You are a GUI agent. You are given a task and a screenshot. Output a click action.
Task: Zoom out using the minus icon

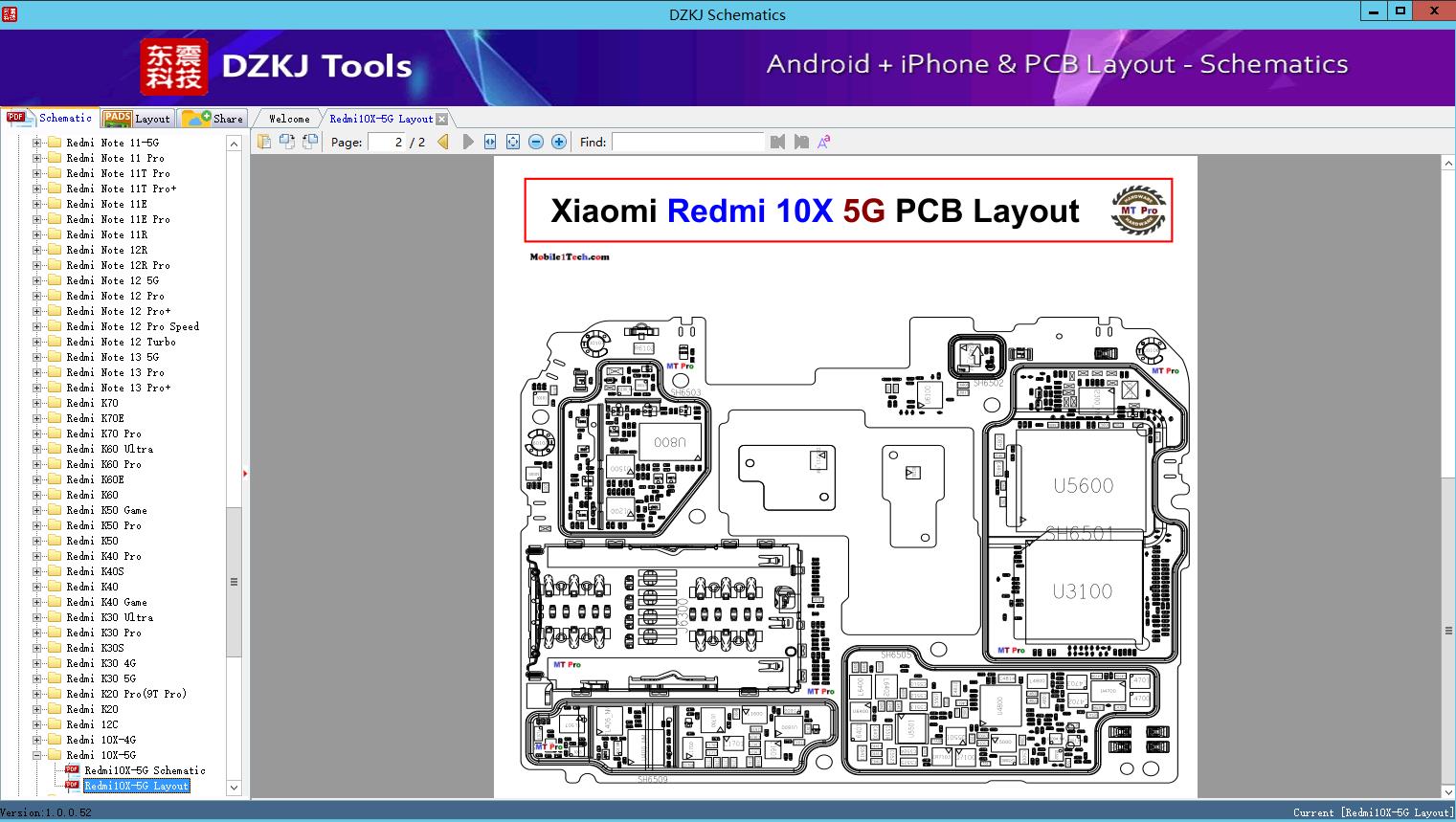click(536, 141)
